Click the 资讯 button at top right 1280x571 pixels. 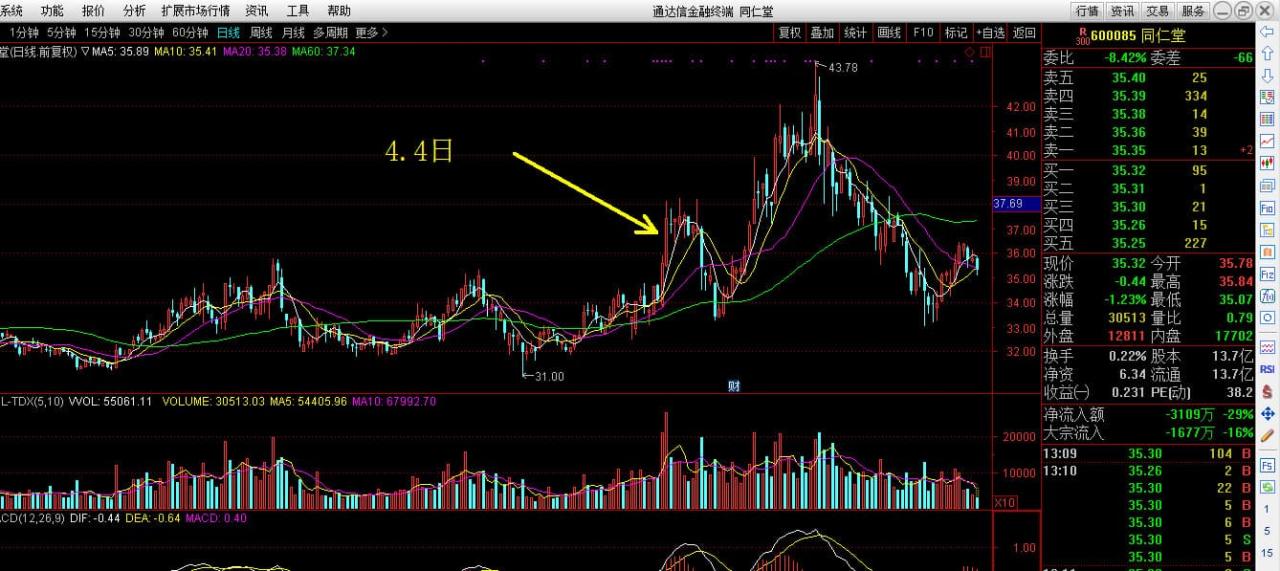click(1122, 11)
